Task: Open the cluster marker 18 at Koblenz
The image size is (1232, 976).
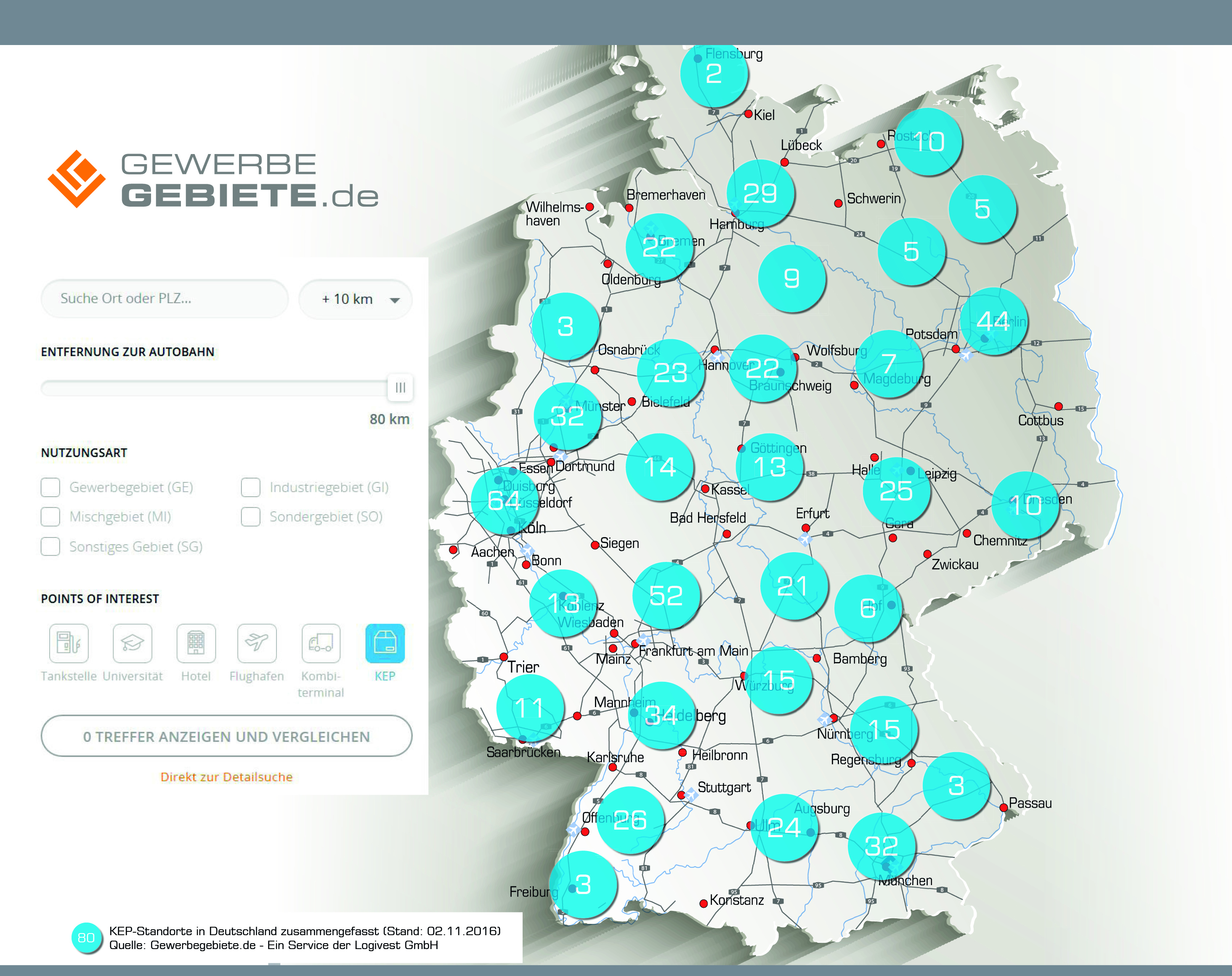Action: (x=563, y=603)
